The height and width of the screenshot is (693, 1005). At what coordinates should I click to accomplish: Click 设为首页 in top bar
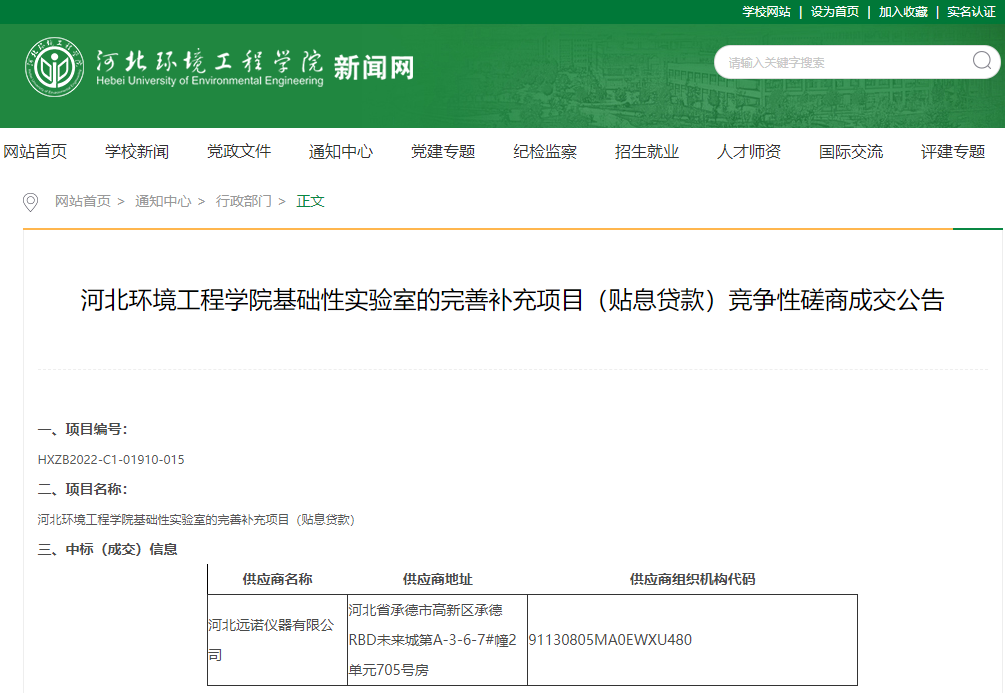(834, 12)
